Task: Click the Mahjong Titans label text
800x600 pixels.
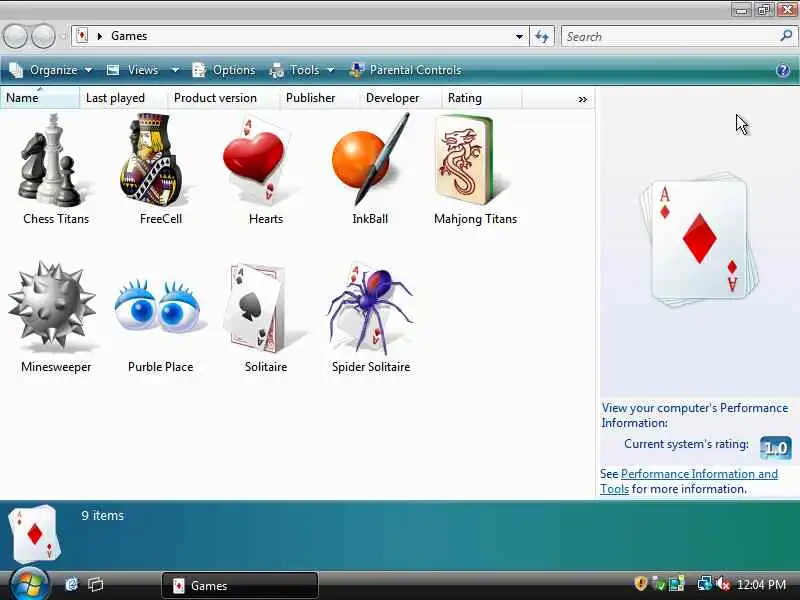Action: tap(476, 219)
